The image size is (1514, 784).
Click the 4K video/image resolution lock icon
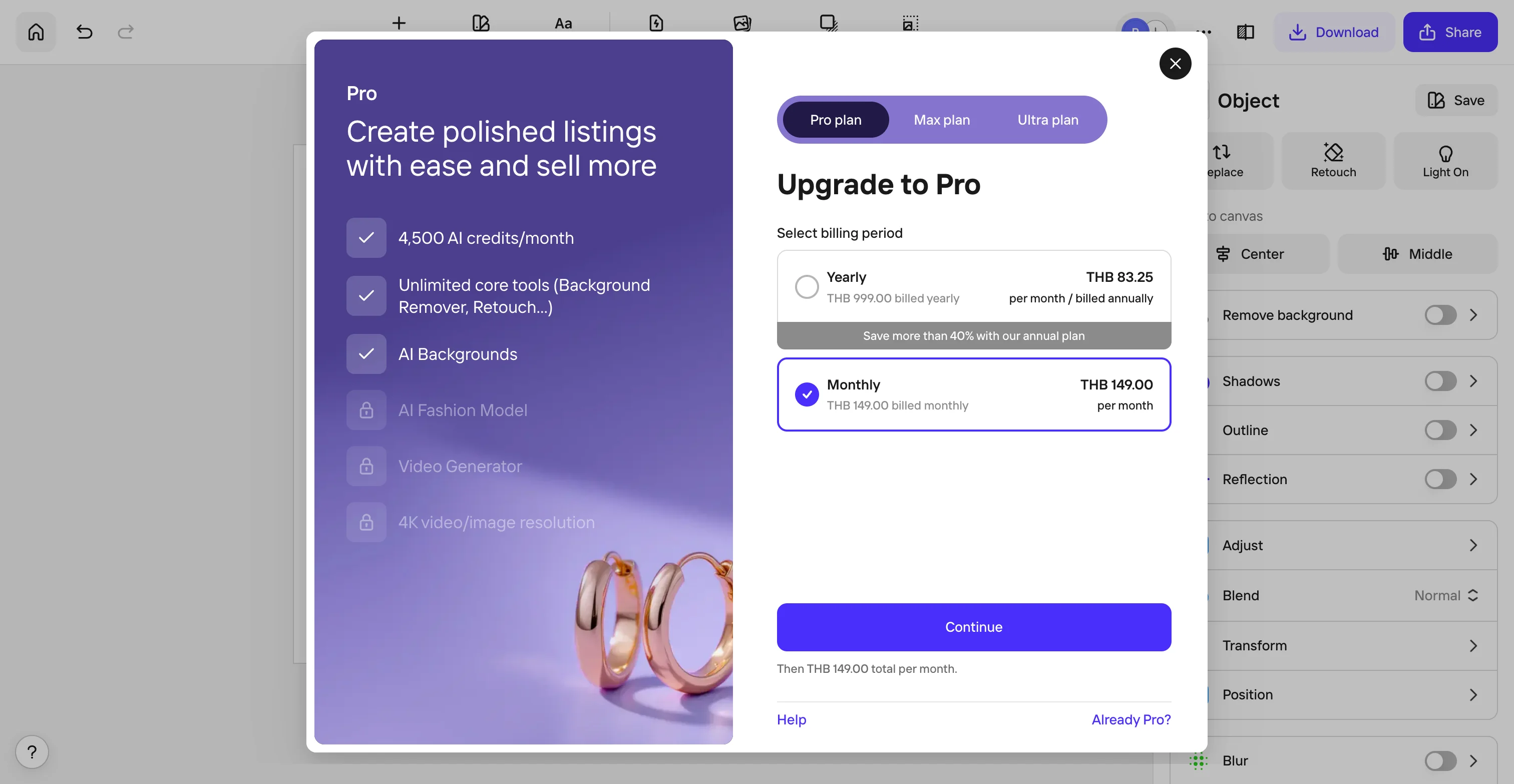(366, 522)
